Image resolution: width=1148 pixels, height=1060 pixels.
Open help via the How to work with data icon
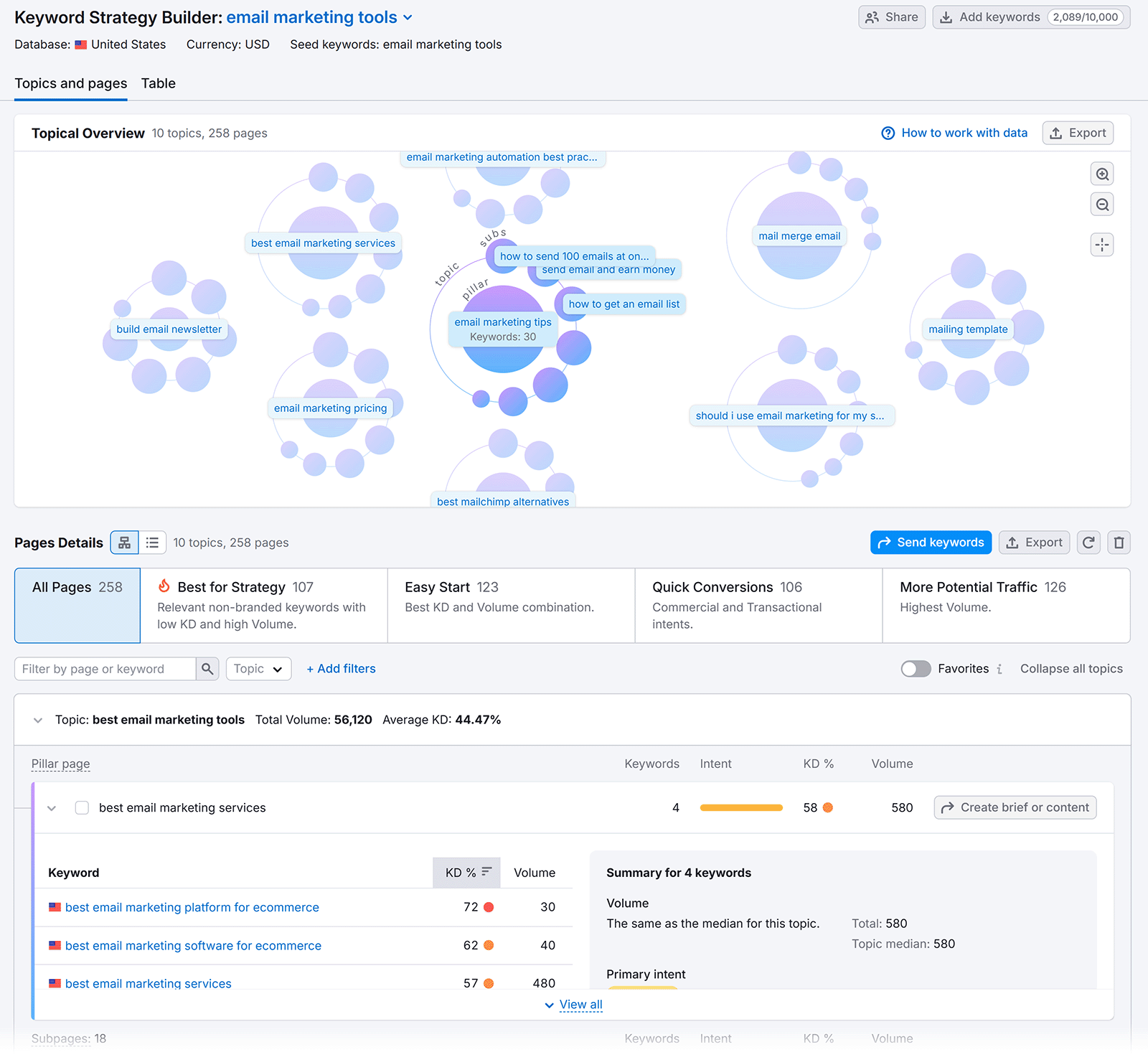coord(888,133)
